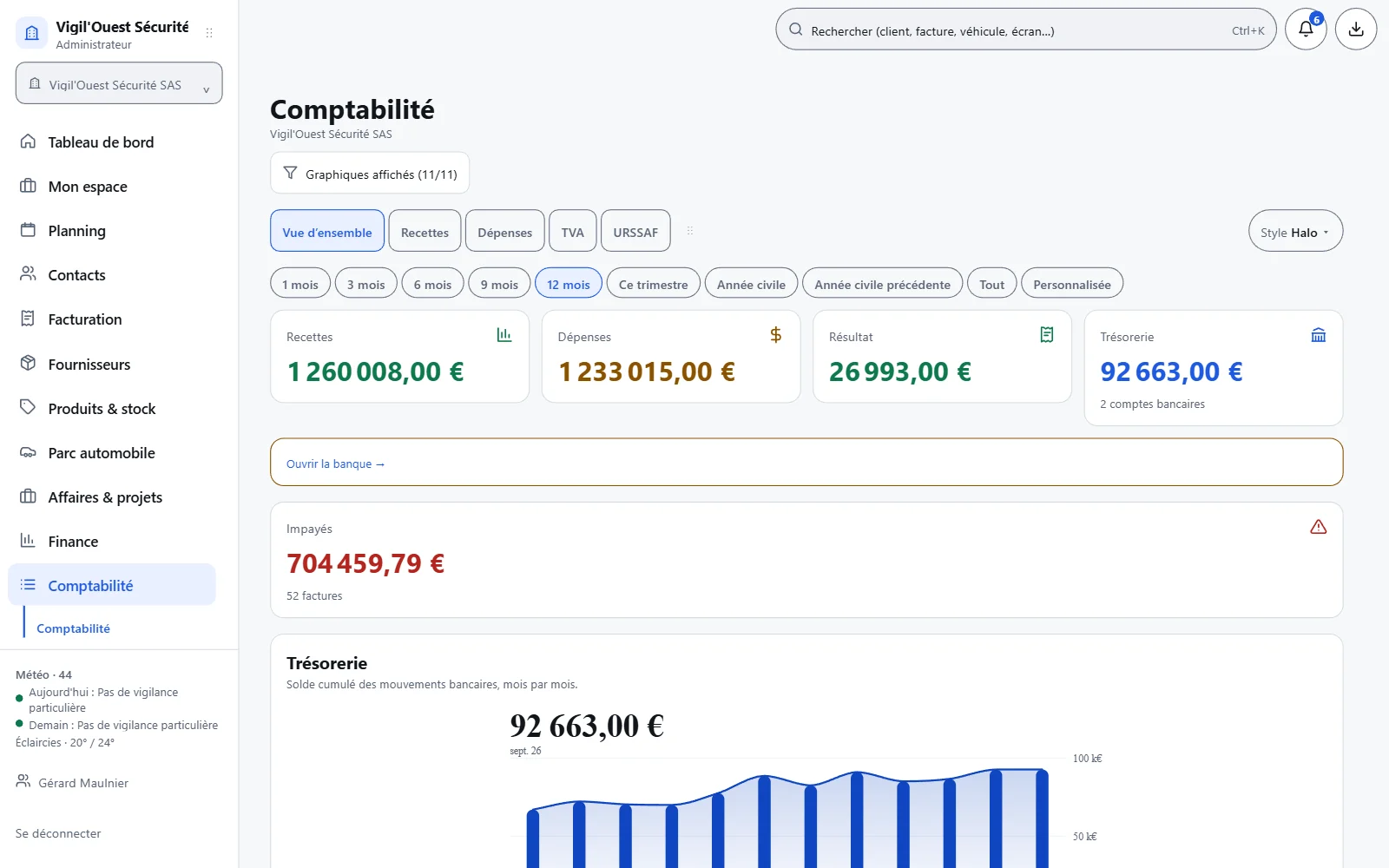Switch to the URSSAF tab

click(635, 232)
